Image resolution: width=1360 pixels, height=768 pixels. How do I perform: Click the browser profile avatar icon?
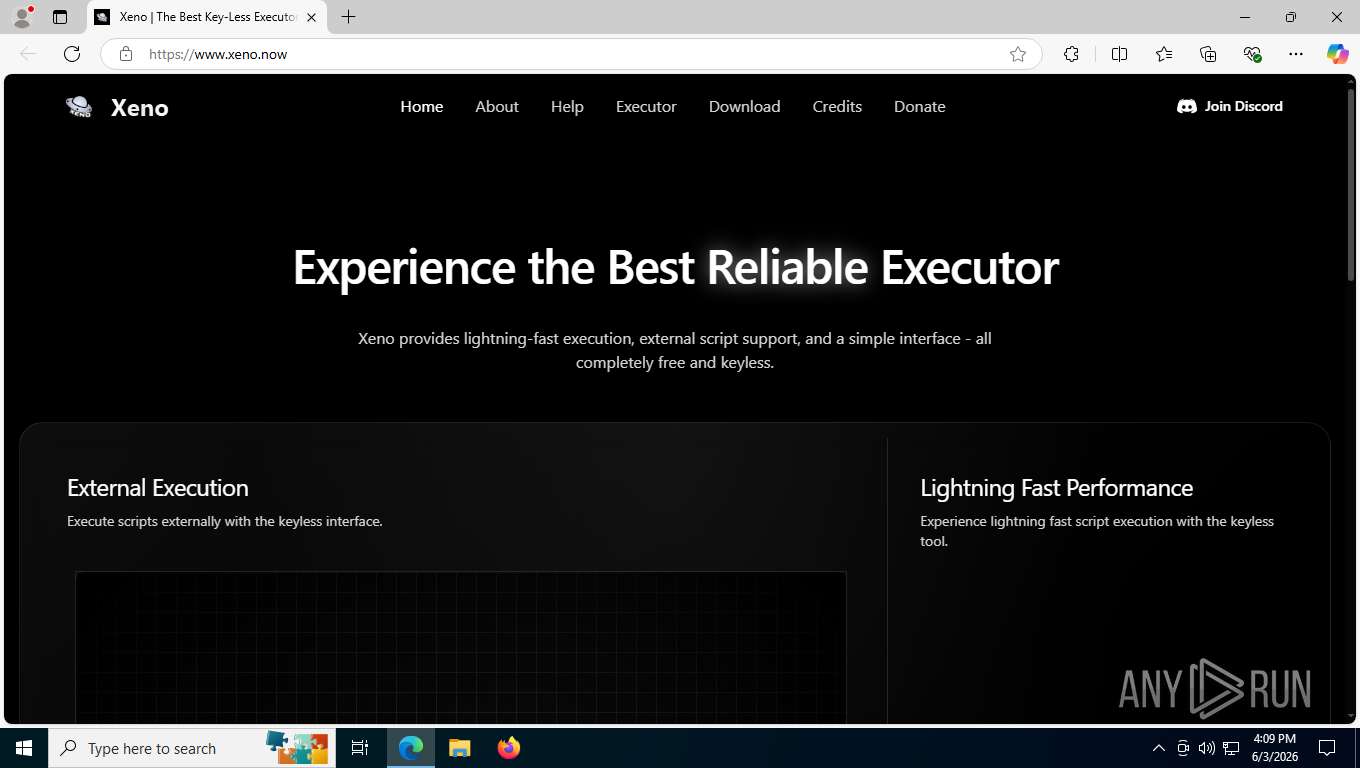pyautogui.click(x=22, y=17)
